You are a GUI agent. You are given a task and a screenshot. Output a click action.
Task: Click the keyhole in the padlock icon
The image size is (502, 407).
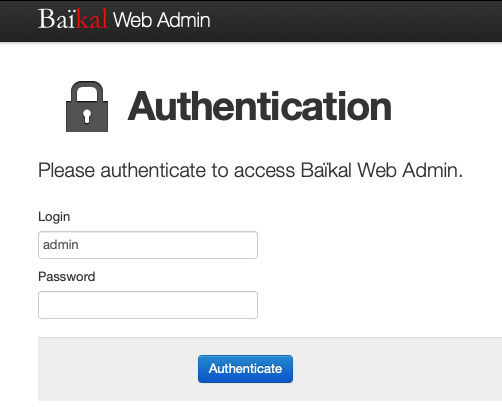pyautogui.click(x=87, y=116)
